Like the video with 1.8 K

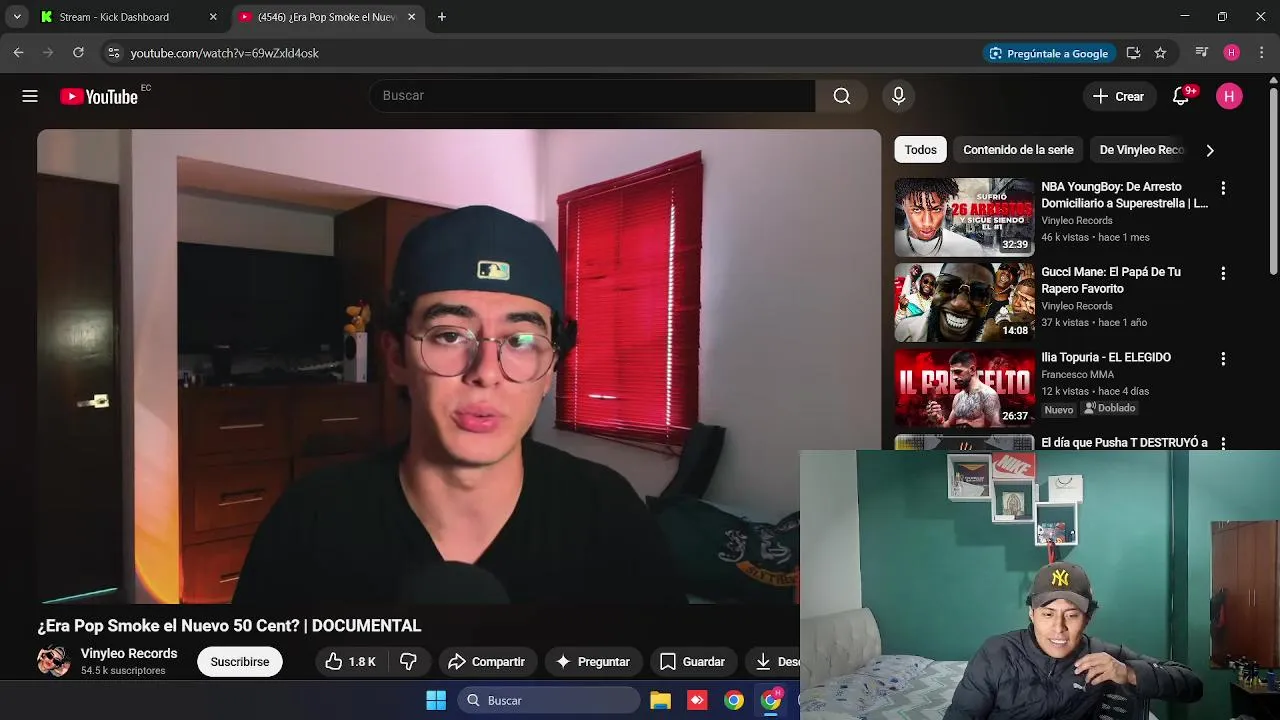tap(350, 661)
